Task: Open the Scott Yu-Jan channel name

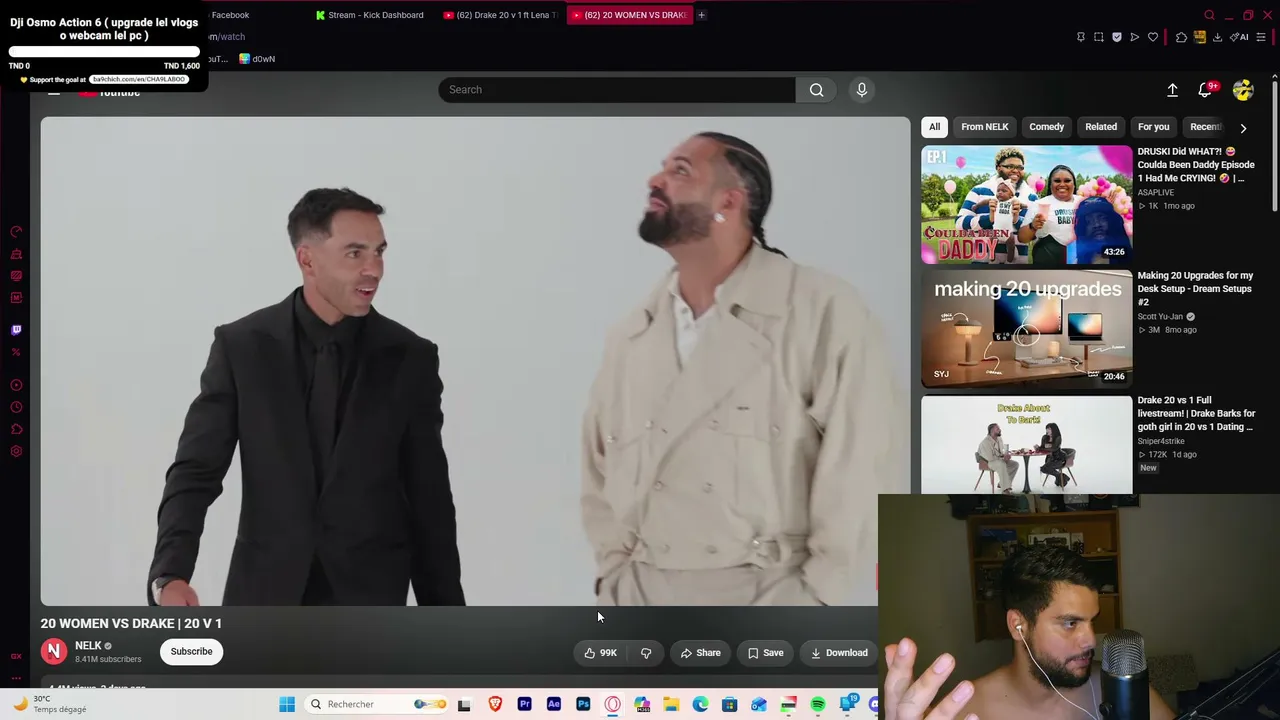Action: [1160, 317]
